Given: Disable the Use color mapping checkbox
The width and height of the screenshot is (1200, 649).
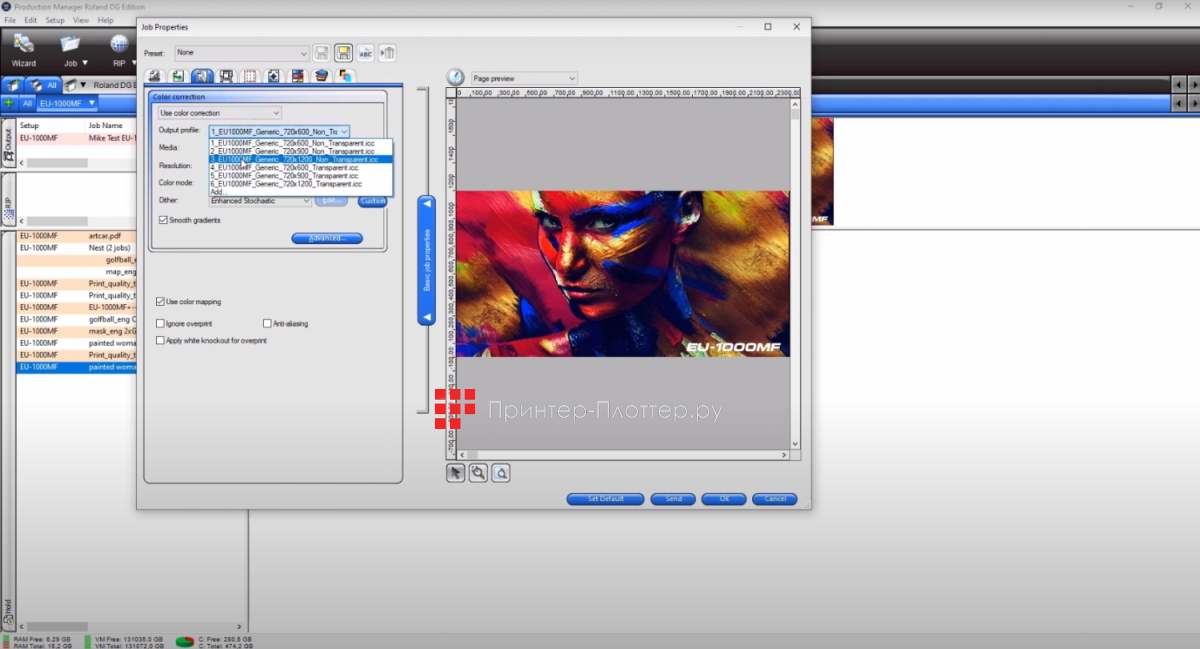Looking at the screenshot, I should [161, 301].
